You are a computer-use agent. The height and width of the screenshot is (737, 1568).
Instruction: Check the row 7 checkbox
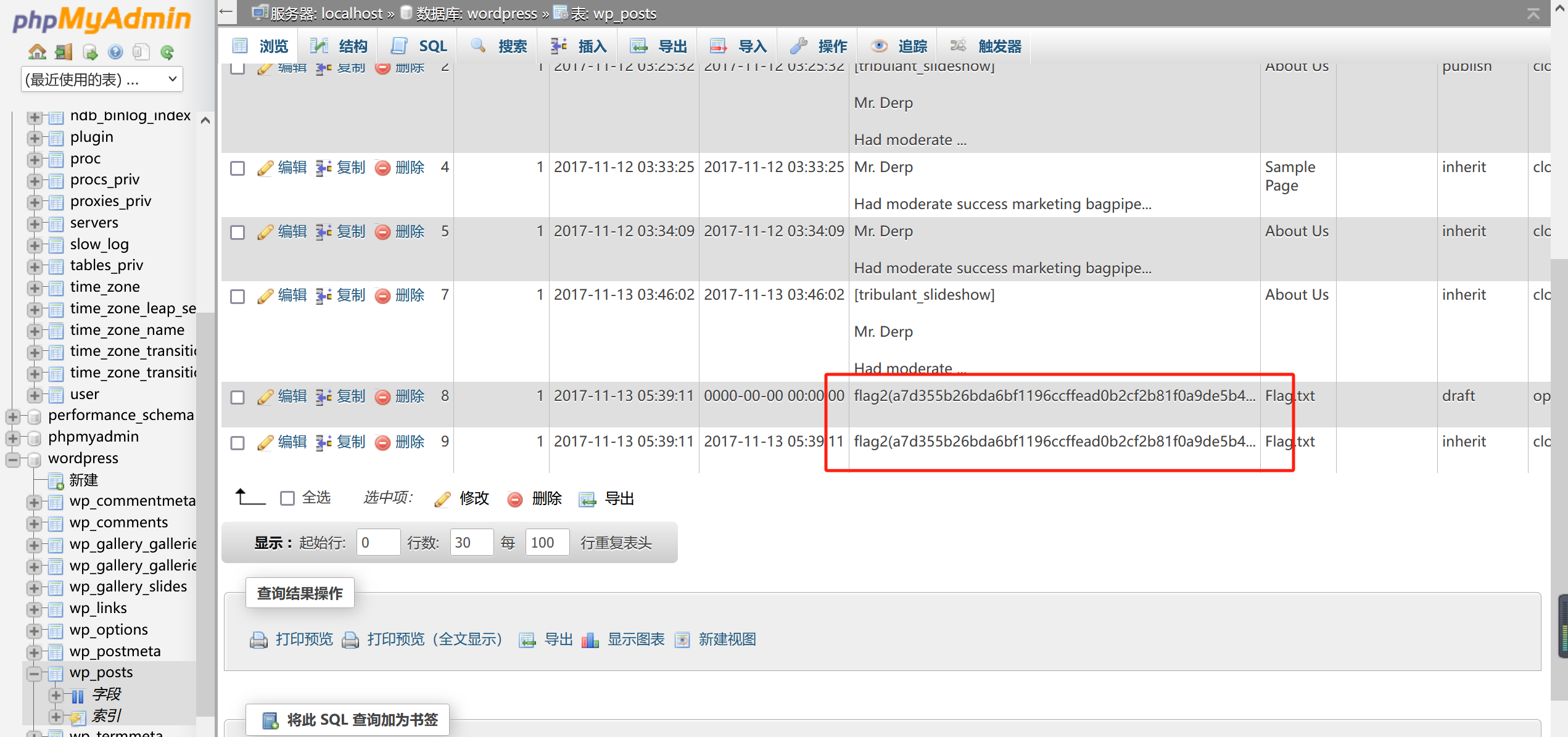(x=237, y=296)
